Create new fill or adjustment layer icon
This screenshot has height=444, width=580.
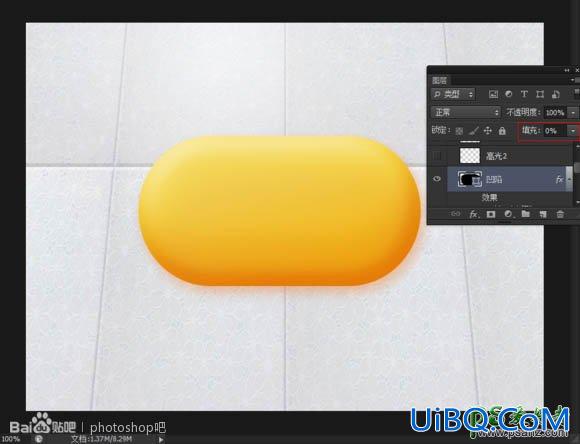click(x=509, y=214)
